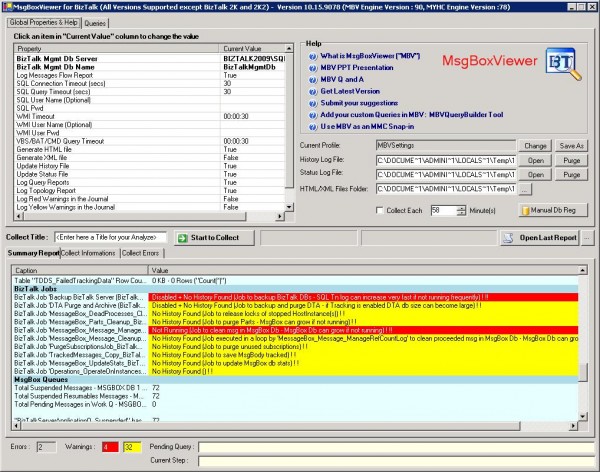Viewport: 600px width, 472px height.
Task: Click help icon beside "Add your custom Queries"
Action: coord(313,115)
